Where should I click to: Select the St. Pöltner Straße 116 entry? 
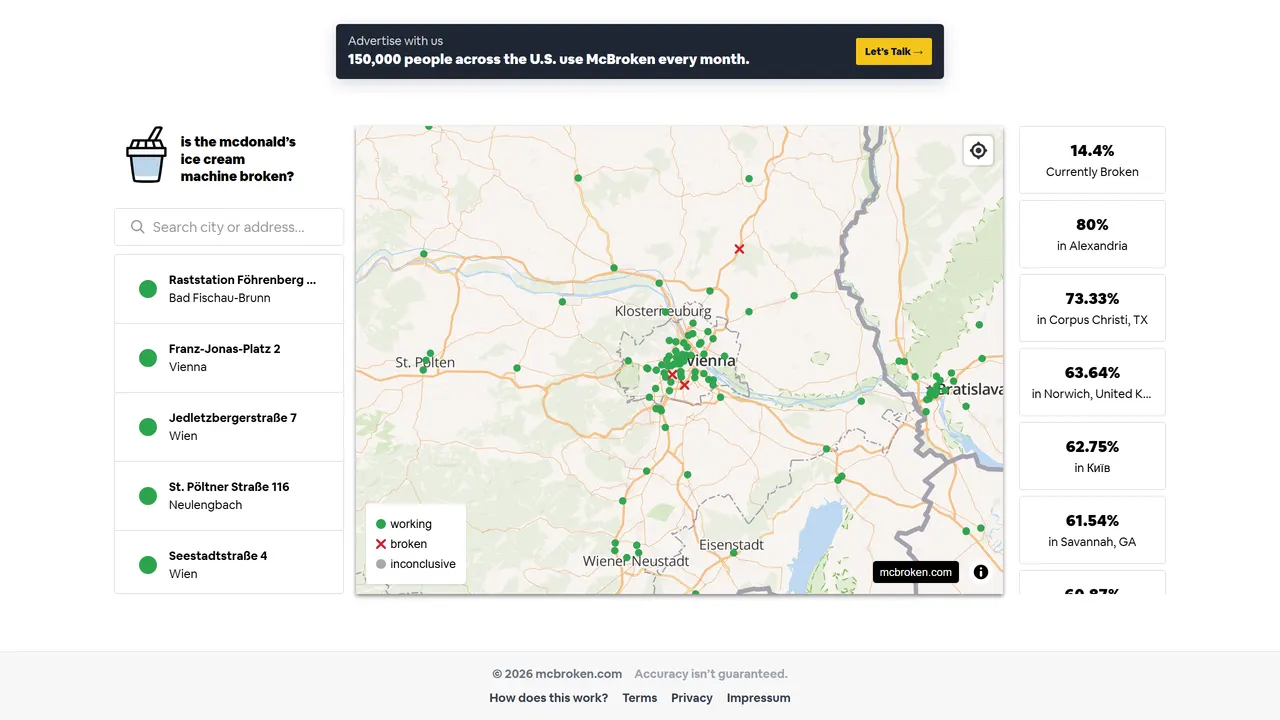click(x=229, y=496)
